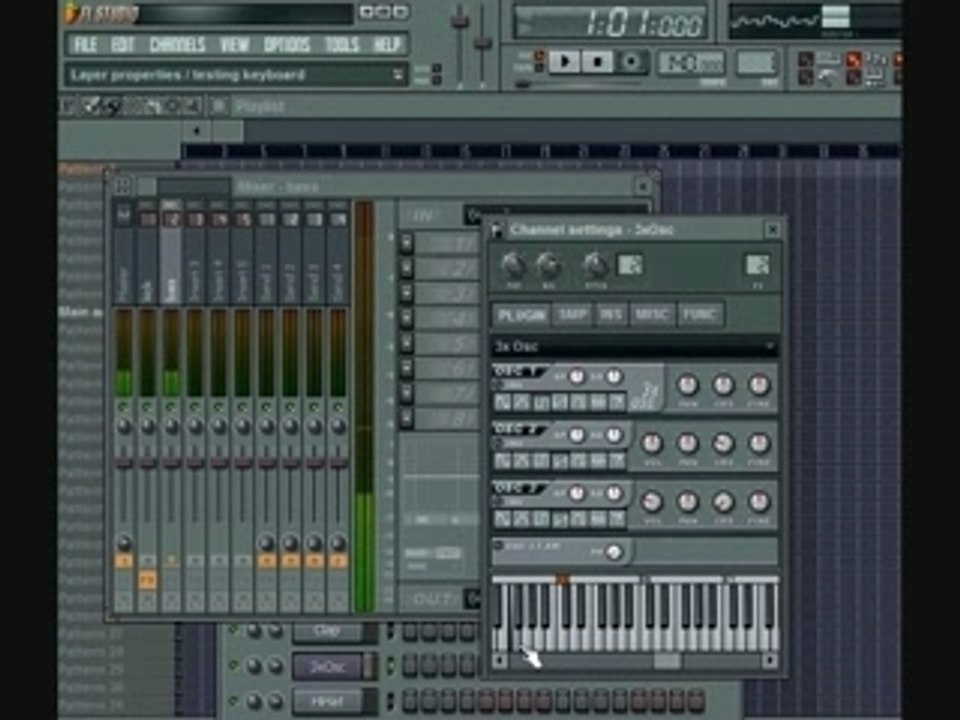Click the Master track fader handle in Mixer

pos(124,463)
